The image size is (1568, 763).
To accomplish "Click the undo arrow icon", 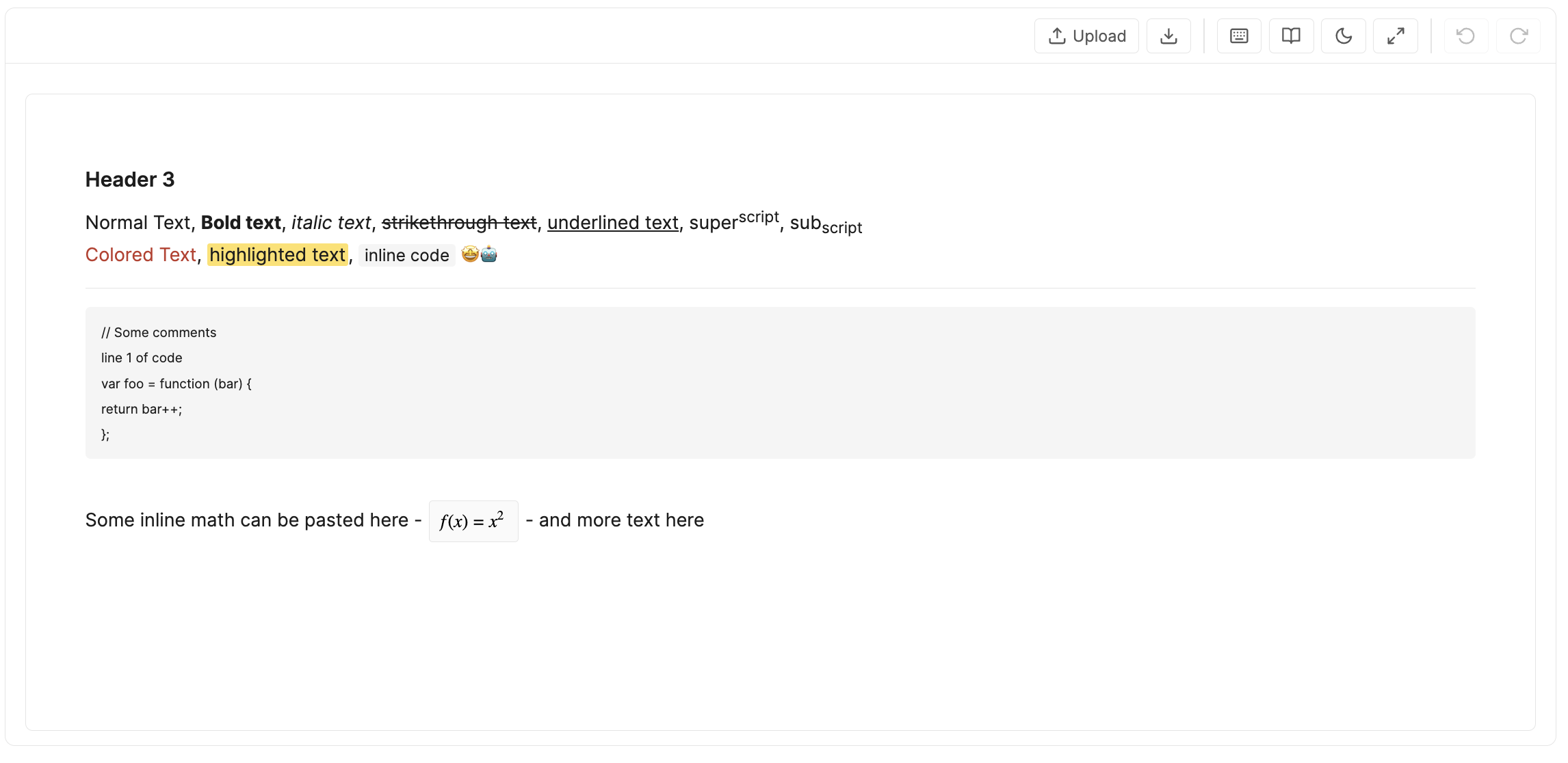I will [1466, 36].
